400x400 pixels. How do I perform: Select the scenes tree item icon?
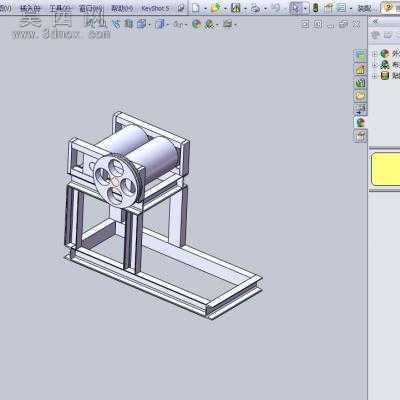(x=385, y=64)
